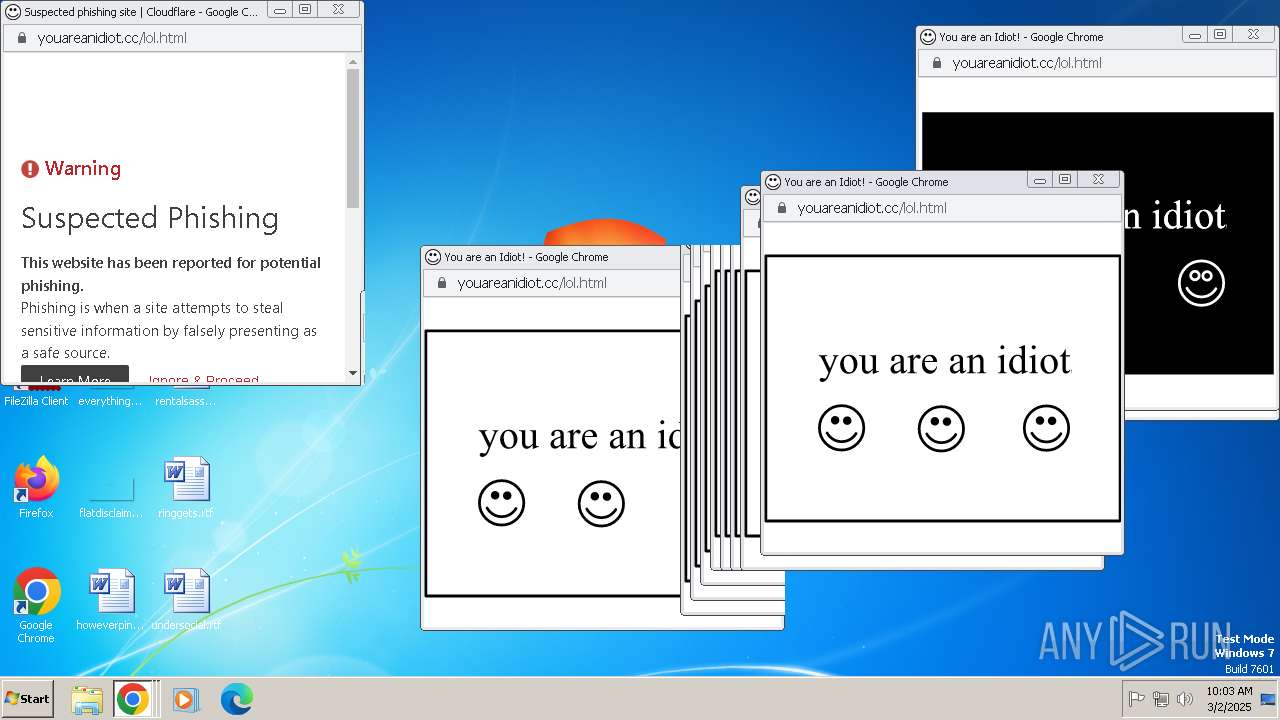Click the red Warning icon on phishing page

pyautogui.click(x=30, y=169)
